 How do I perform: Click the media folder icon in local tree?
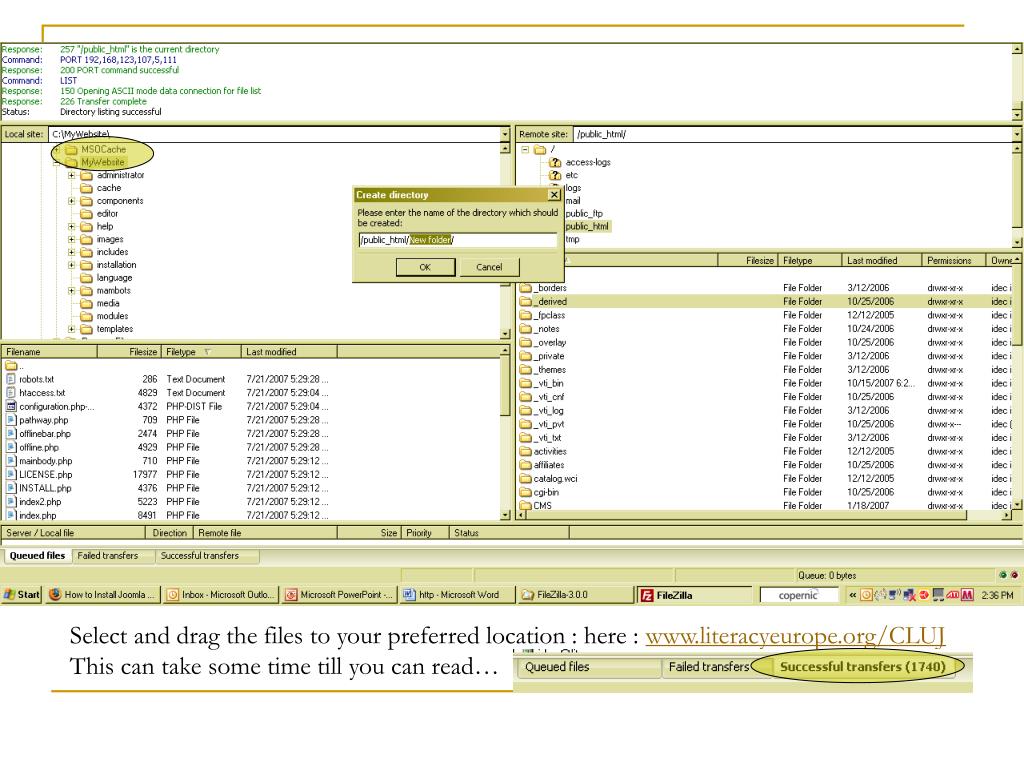(86, 303)
